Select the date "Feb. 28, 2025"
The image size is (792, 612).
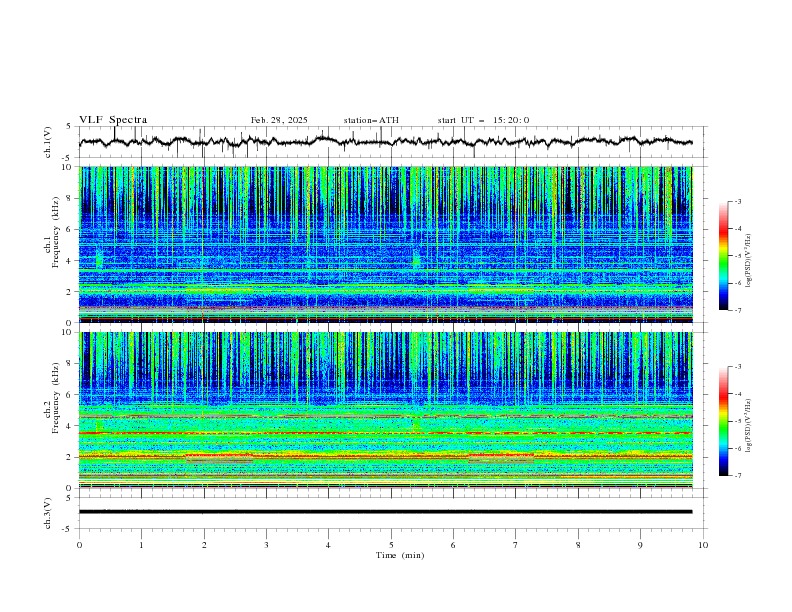pos(279,120)
